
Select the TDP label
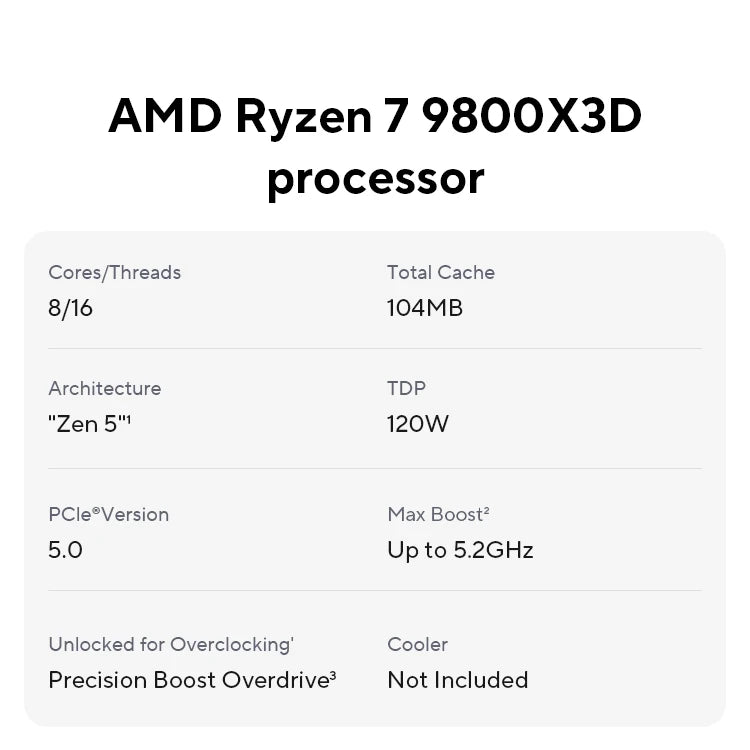click(x=406, y=388)
